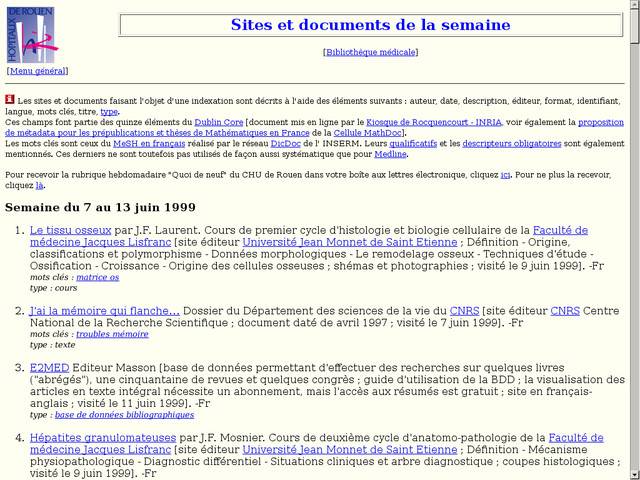Open the Menu général link

38,71
